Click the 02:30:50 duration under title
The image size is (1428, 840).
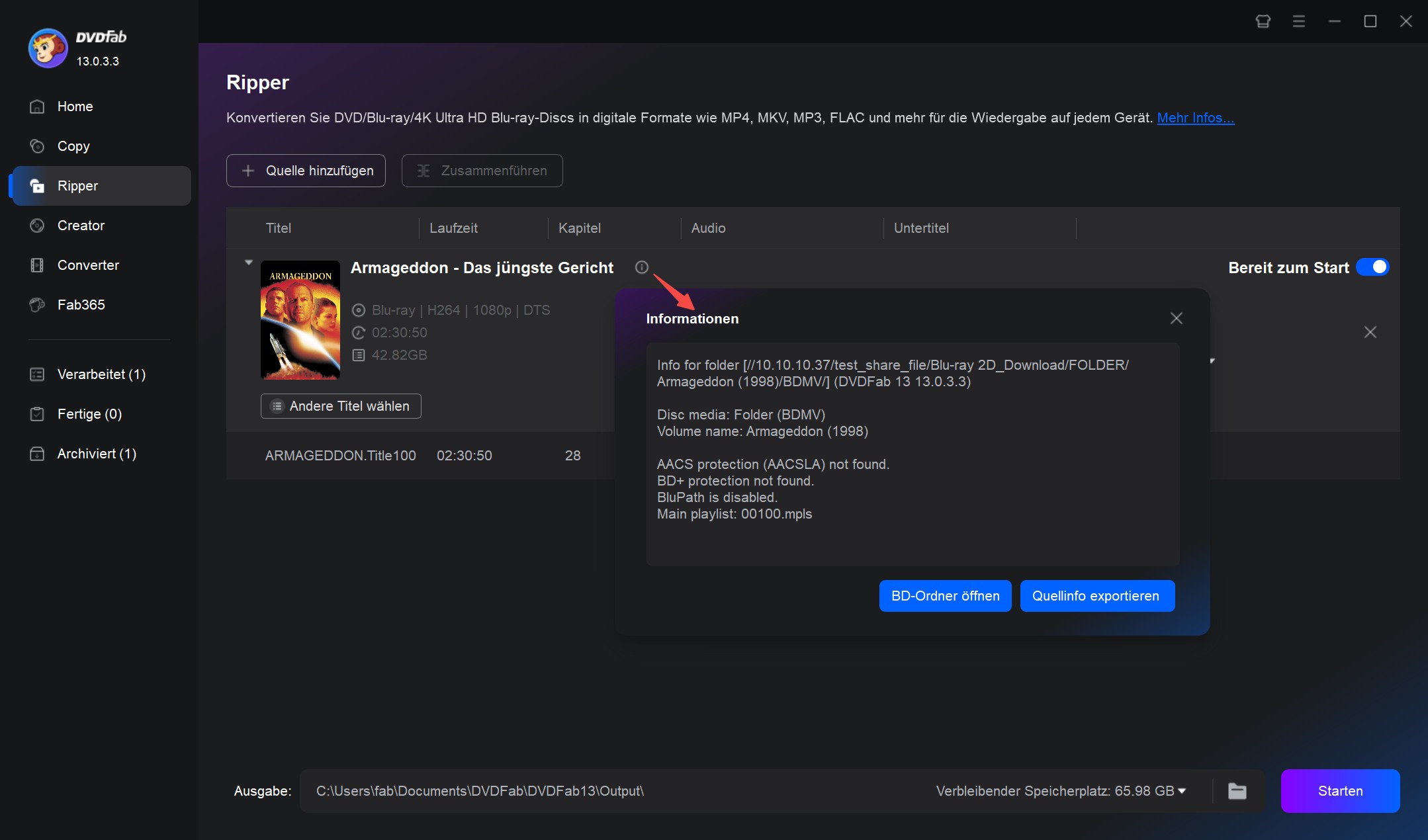[399, 333]
